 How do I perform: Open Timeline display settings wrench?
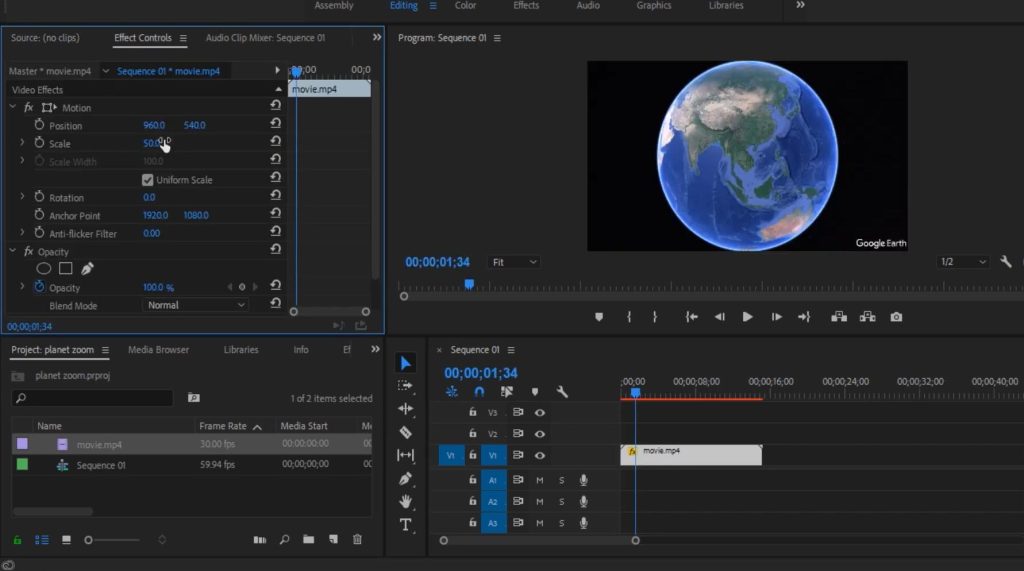click(562, 391)
